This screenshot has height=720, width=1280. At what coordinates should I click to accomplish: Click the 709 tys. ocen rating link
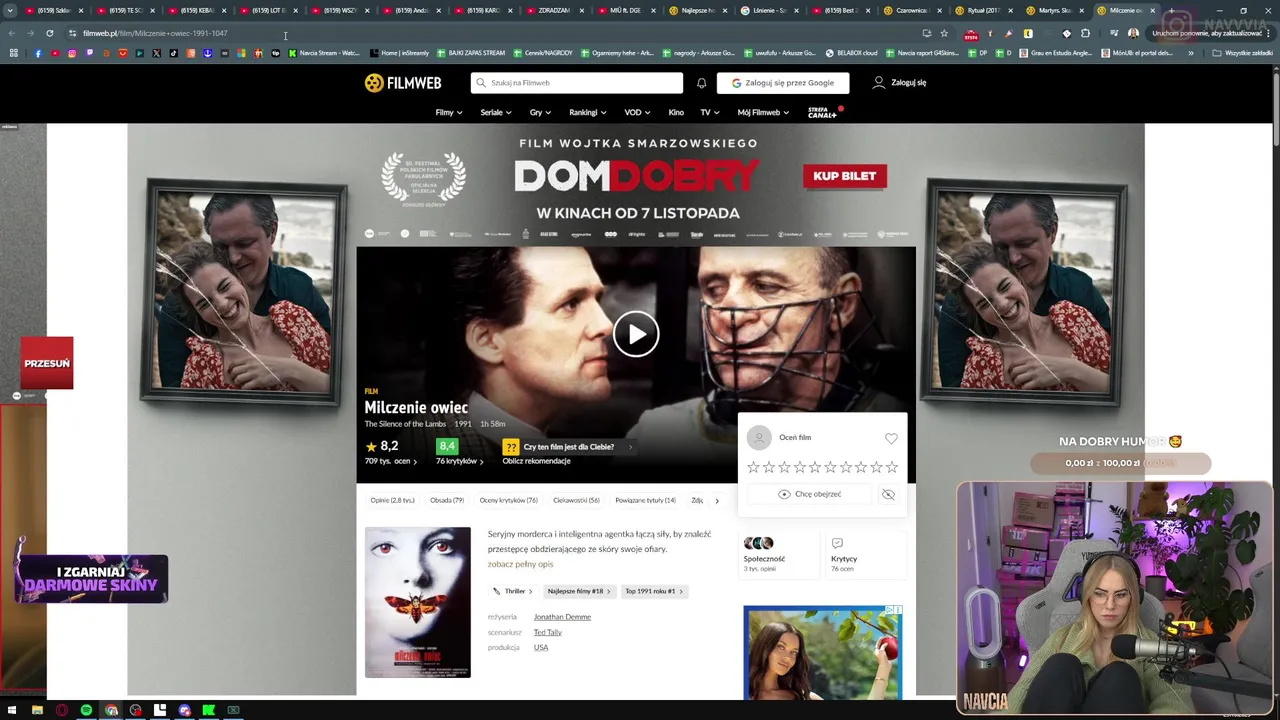391,461
